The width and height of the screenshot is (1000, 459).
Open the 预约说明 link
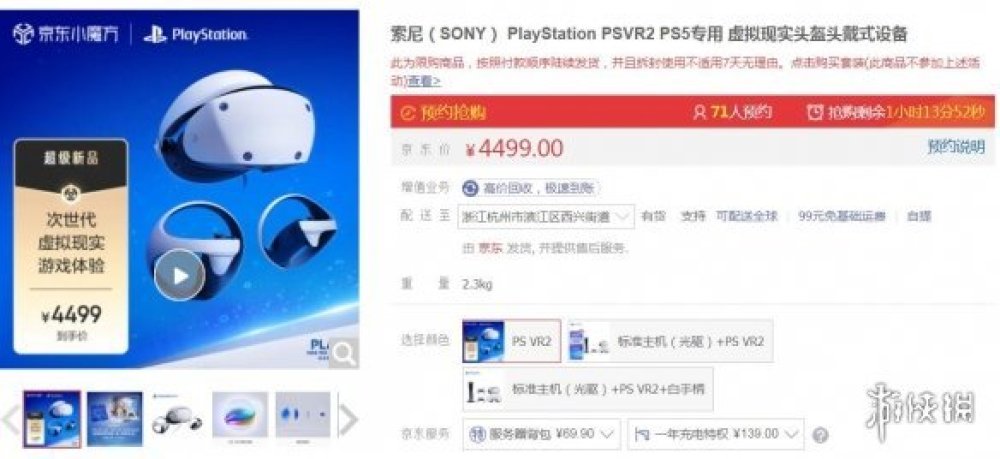pyautogui.click(x=956, y=147)
